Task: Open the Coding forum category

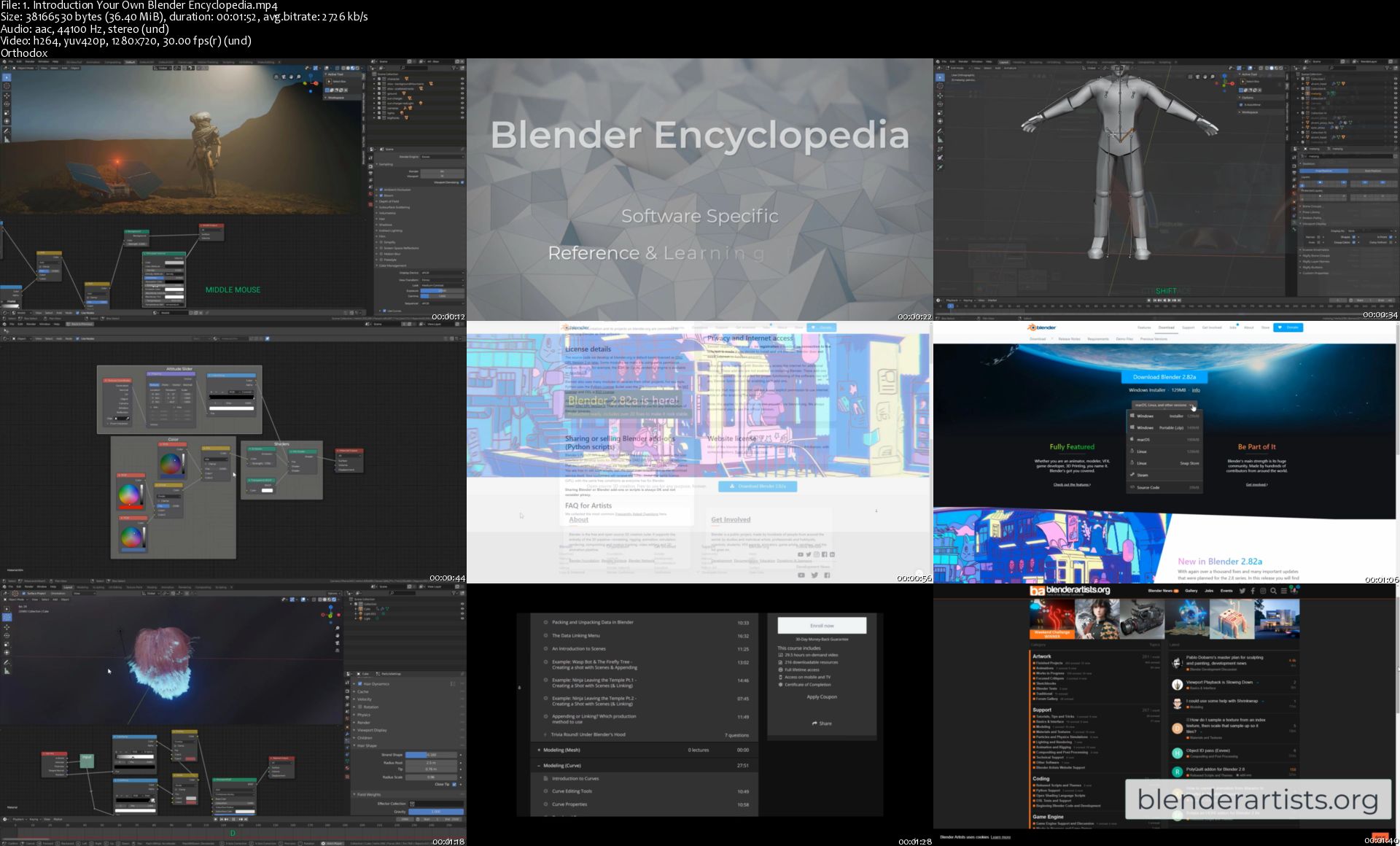Action: point(1041,778)
